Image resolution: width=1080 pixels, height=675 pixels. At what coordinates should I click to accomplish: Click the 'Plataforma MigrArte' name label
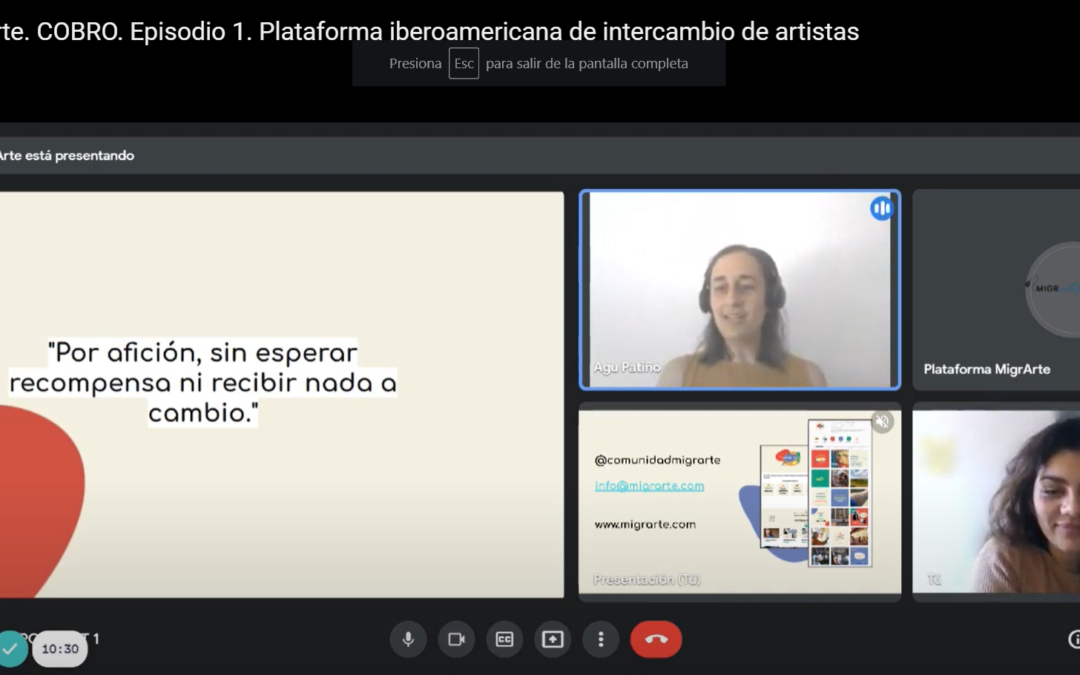(x=986, y=369)
